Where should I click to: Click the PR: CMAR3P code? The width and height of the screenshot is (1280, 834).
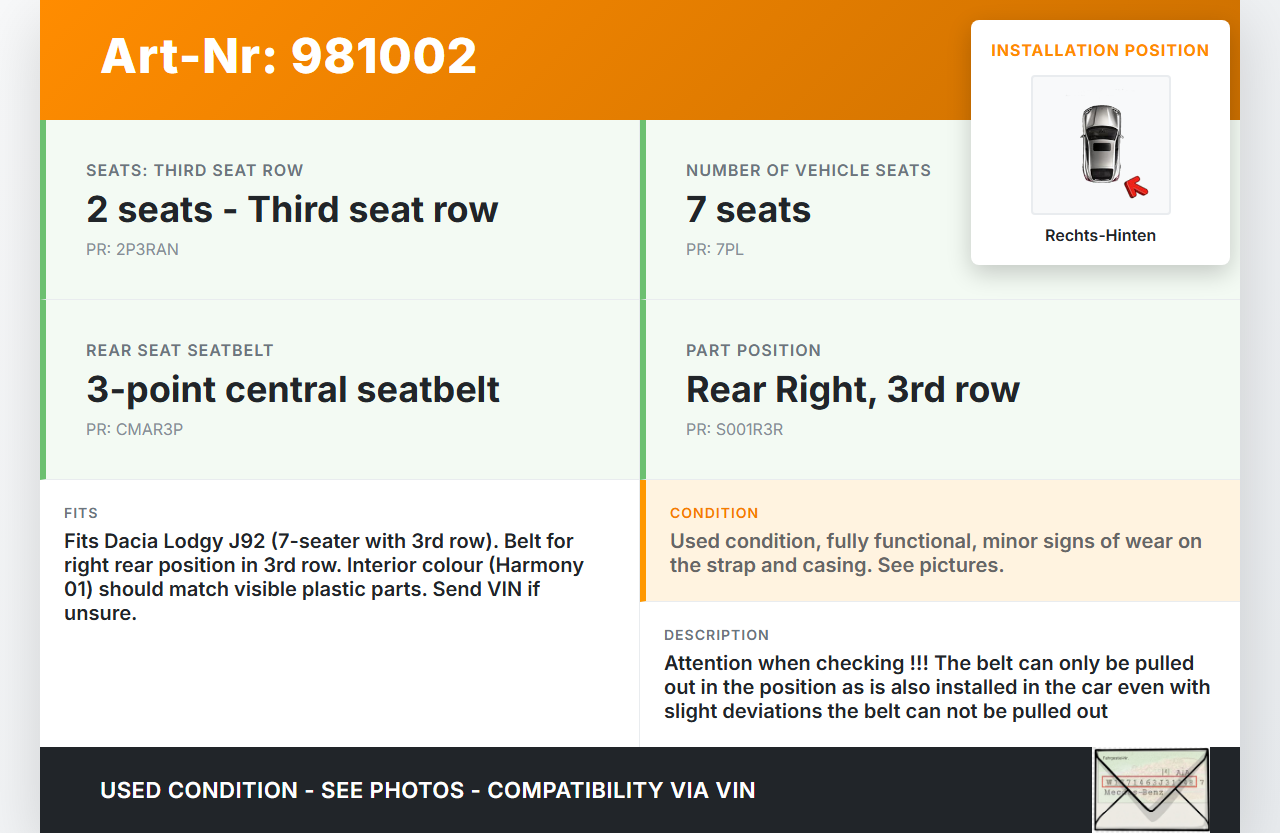pyautogui.click(x=134, y=430)
